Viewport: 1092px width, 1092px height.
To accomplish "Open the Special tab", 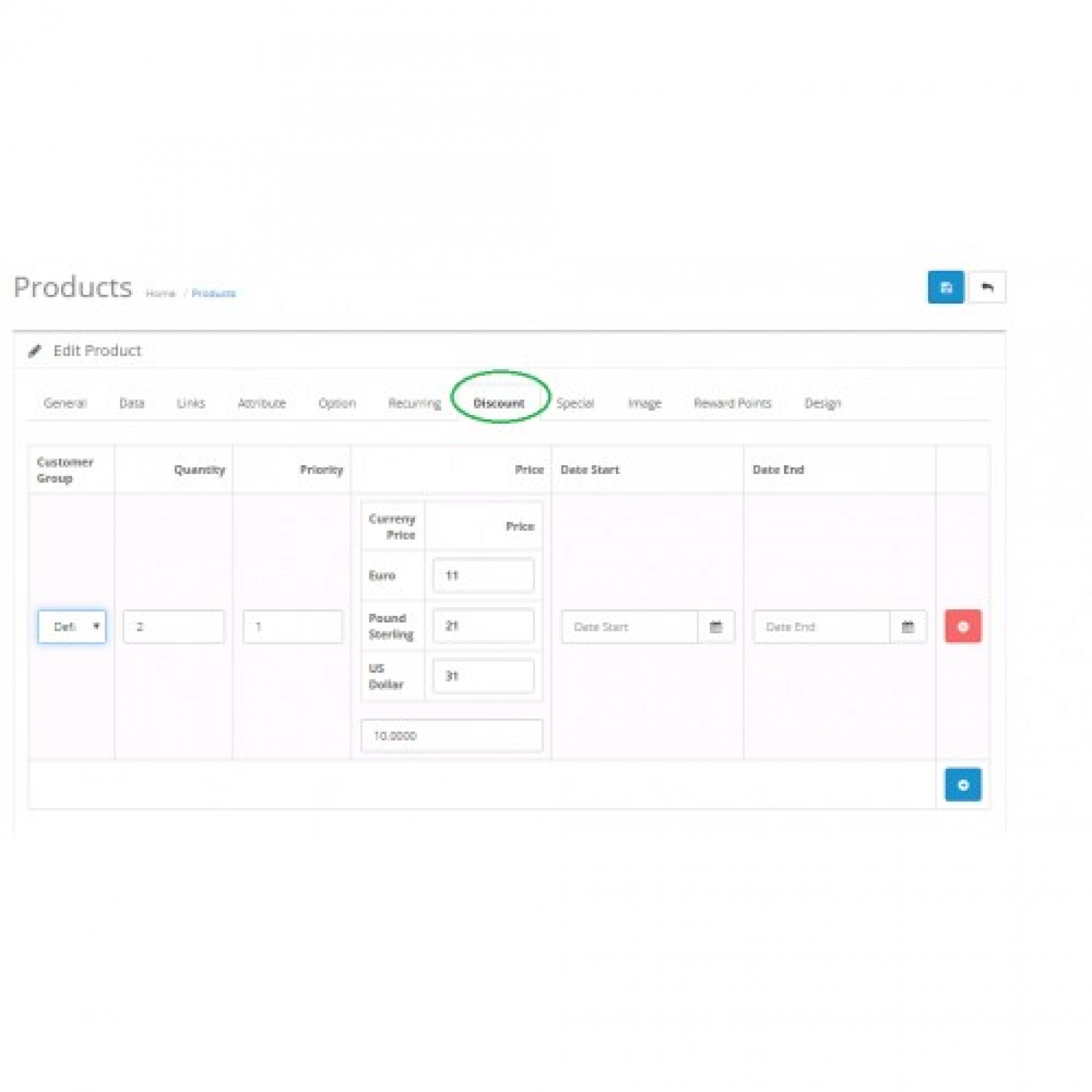I will [575, 403].
